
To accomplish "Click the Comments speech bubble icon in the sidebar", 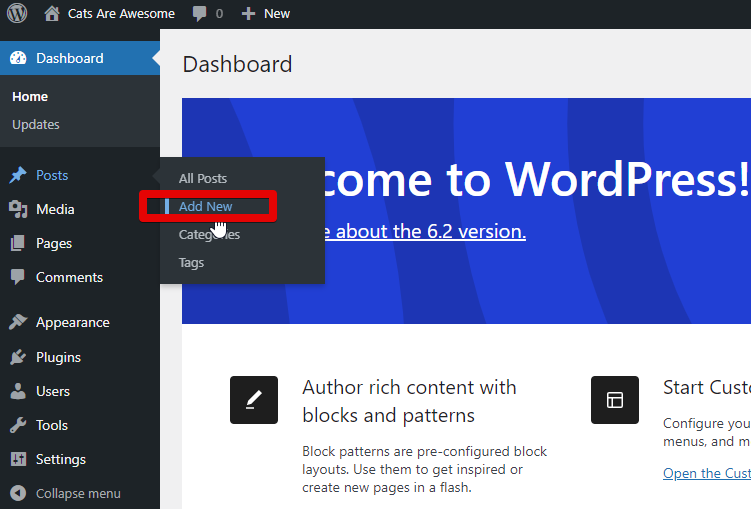I will point(18,277).
